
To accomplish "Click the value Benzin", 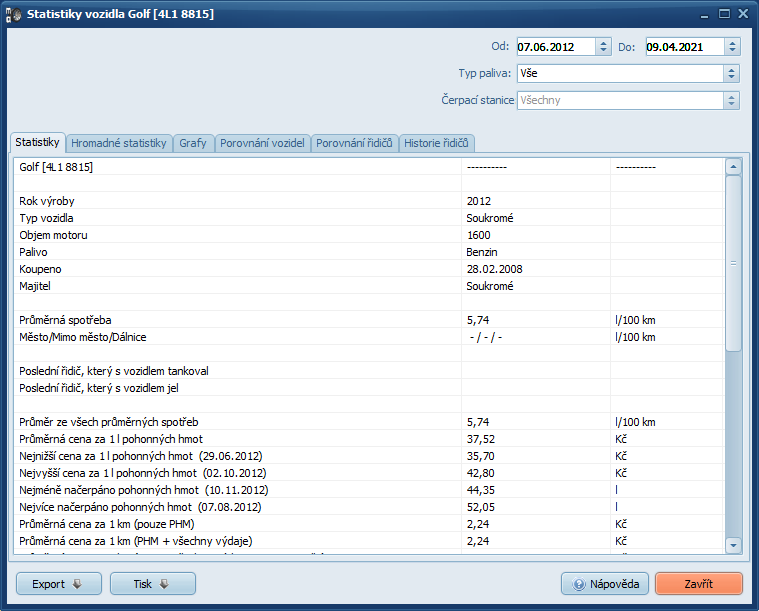I will coord(482,252).
